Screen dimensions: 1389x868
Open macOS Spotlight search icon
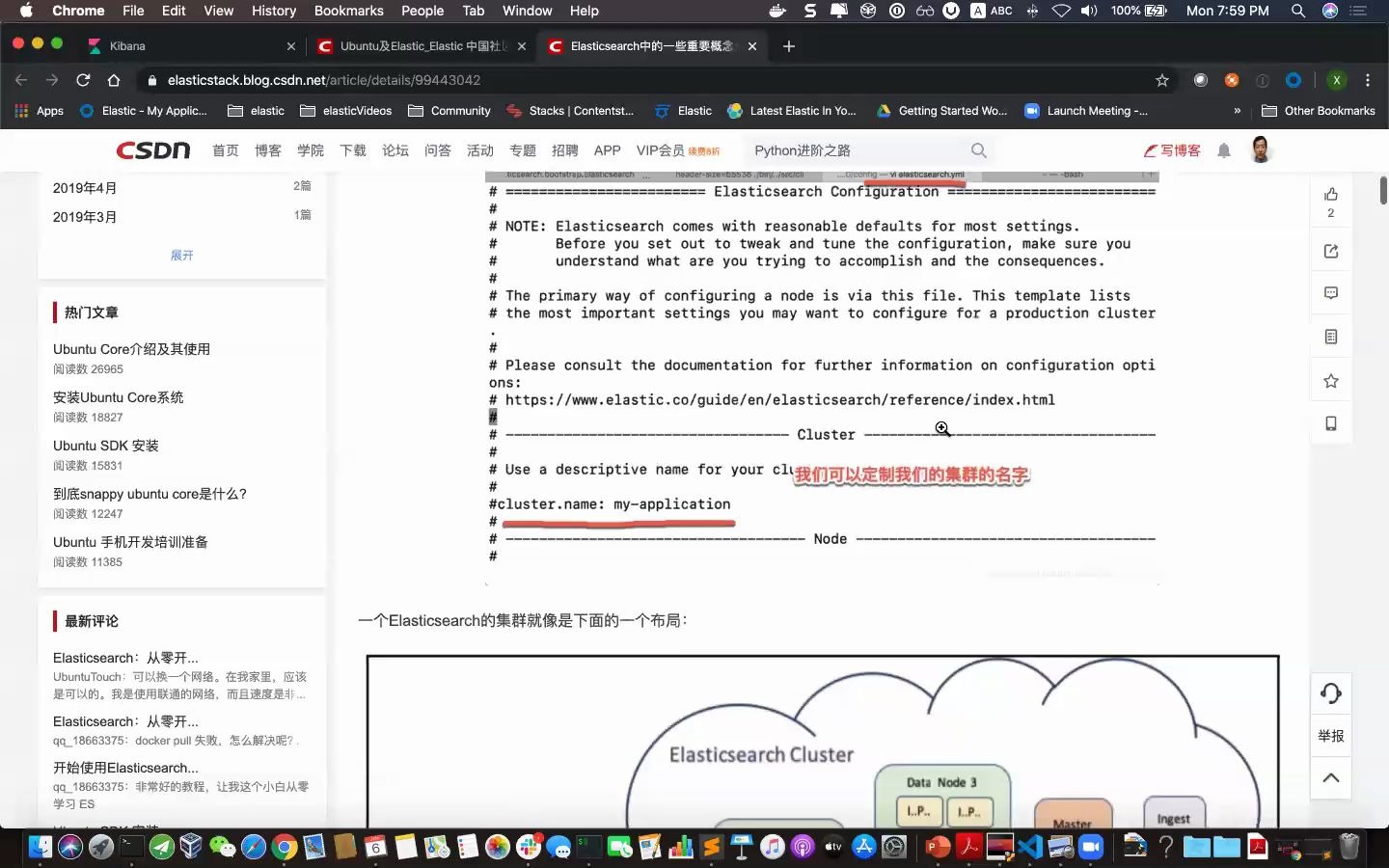pyautogui.click(x=1298, y=11)
